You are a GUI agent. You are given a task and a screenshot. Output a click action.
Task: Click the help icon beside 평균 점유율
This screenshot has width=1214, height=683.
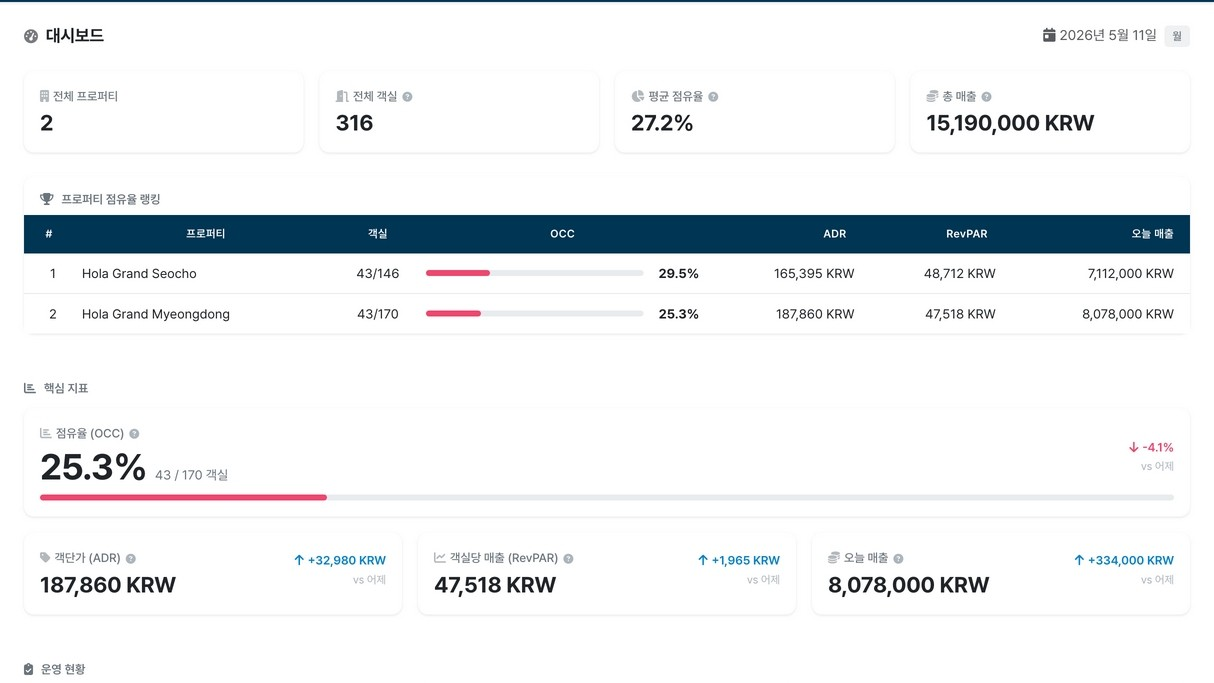coord(713,97)
